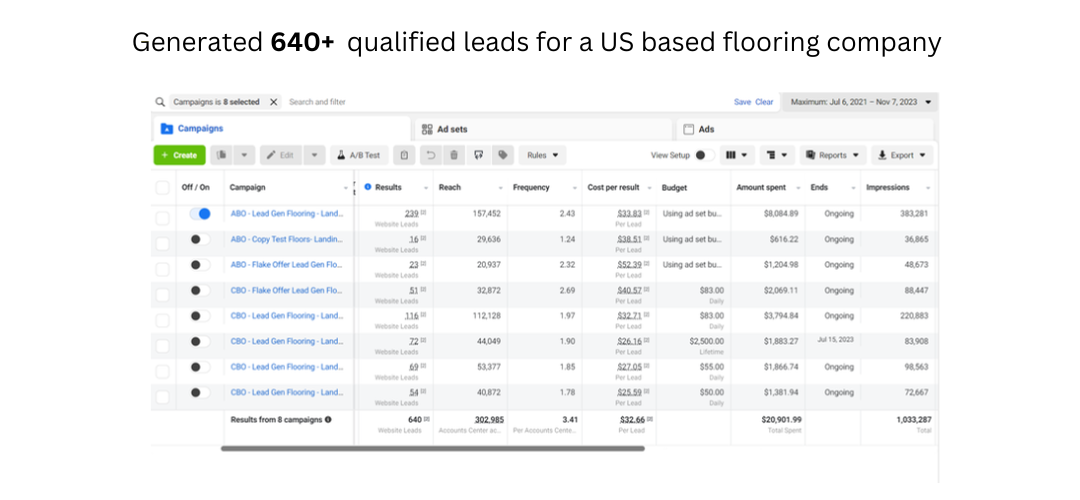This screenshot has width=1080, height=500.
Task: Turn off the first ABO Lead Gen Flooring campaign
Action: (x=200, y=214)
